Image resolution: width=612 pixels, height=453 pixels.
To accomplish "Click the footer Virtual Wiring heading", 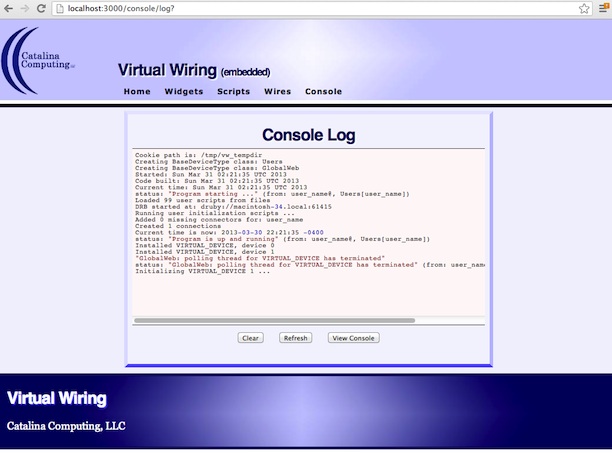I will point(57,398).
